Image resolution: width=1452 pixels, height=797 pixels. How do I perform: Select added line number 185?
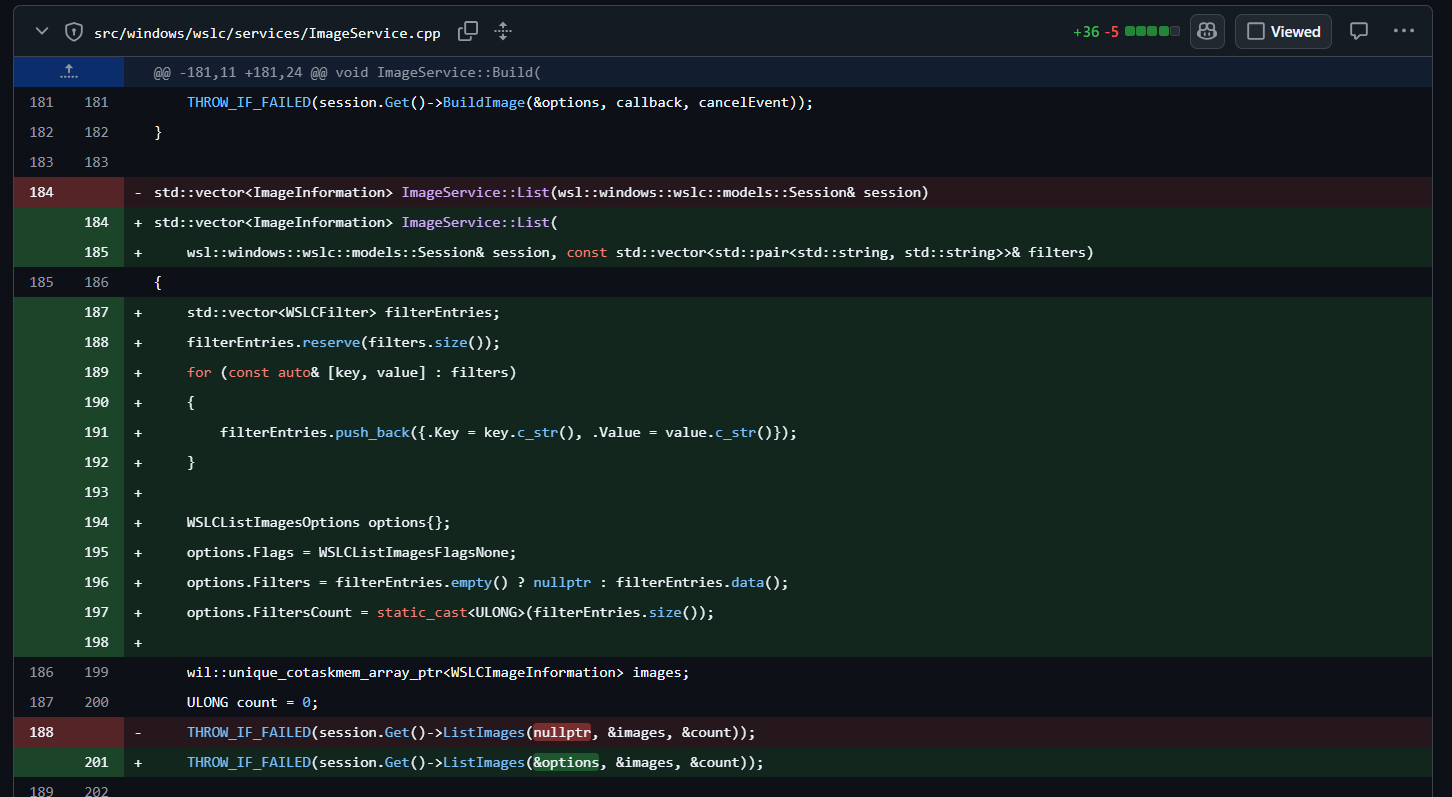96,252
